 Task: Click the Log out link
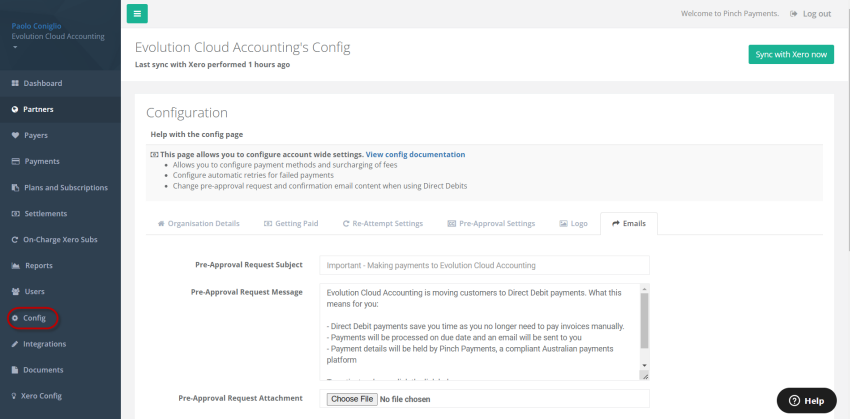810,14
